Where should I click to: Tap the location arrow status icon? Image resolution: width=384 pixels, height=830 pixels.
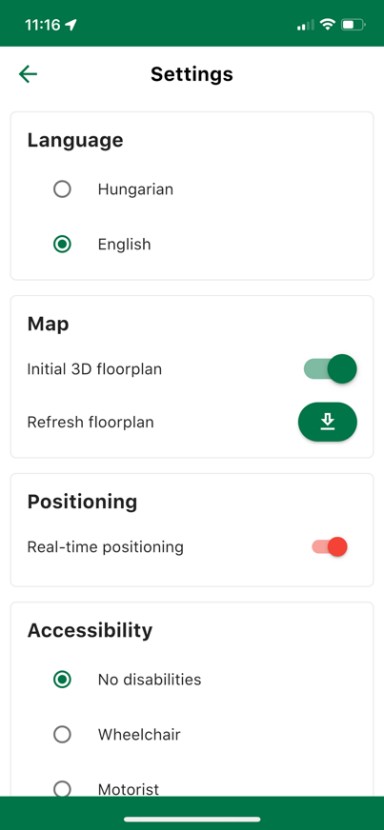(x=71, y=25)
